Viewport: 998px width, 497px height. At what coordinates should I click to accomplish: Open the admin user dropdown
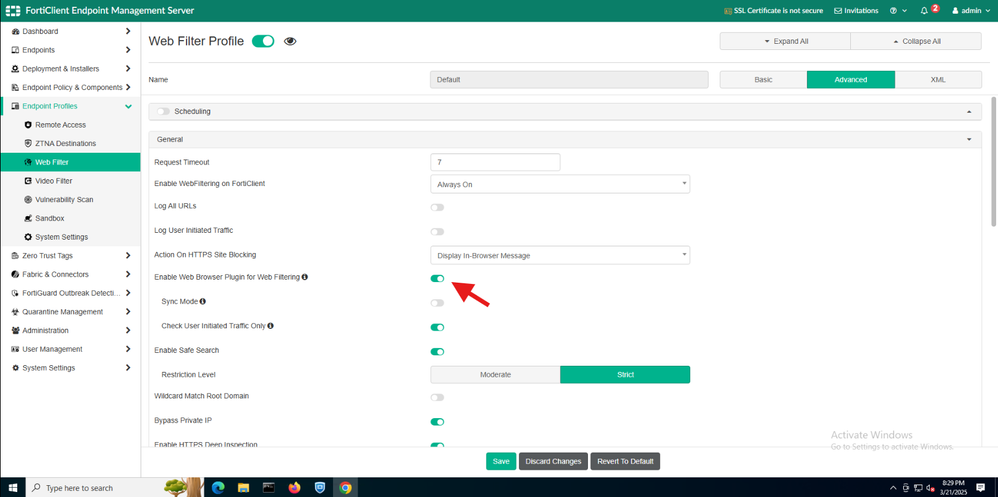(x=972, y=11)
